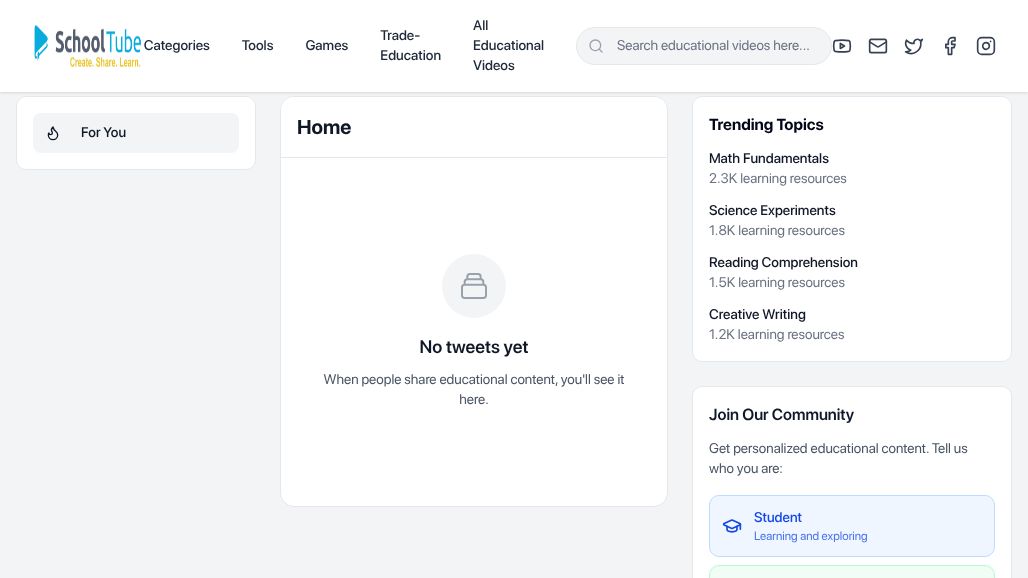The height and width of the screenshot is (578, 1028).
Task: Select the For You tab
Action: tap(136, 133)
